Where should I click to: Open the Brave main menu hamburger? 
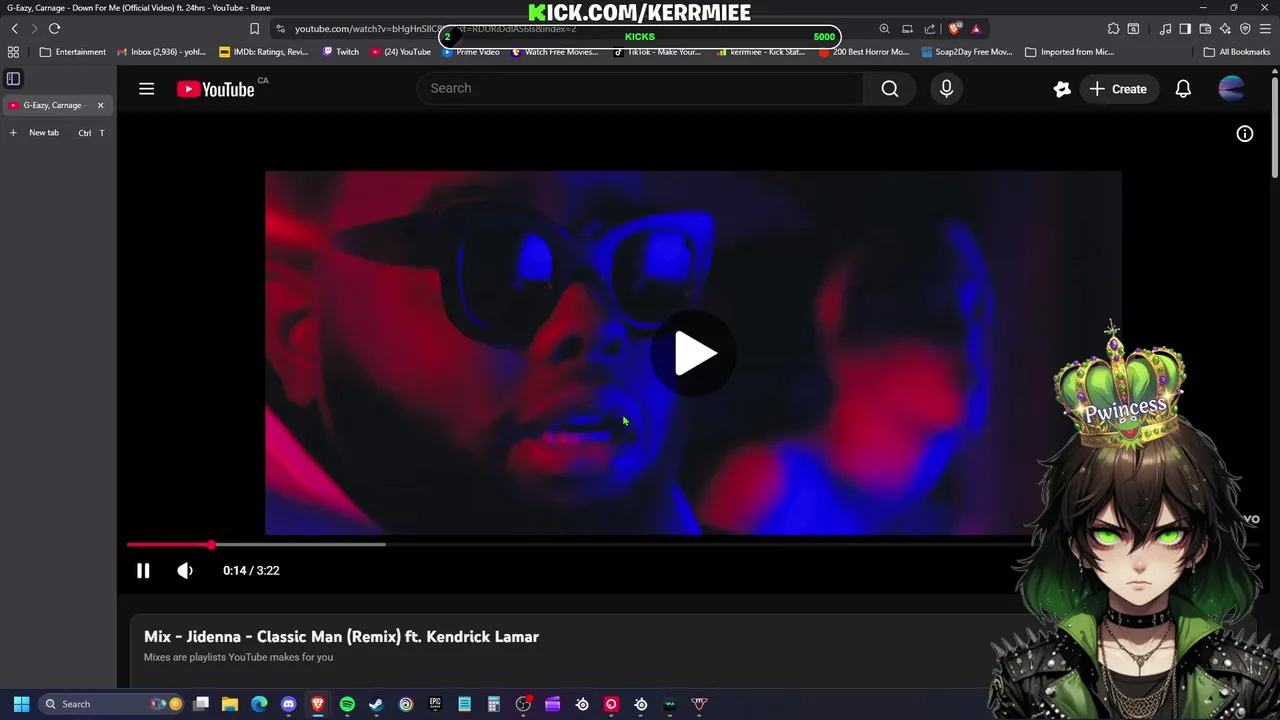pyautogui.click(x=1265, y=29)
